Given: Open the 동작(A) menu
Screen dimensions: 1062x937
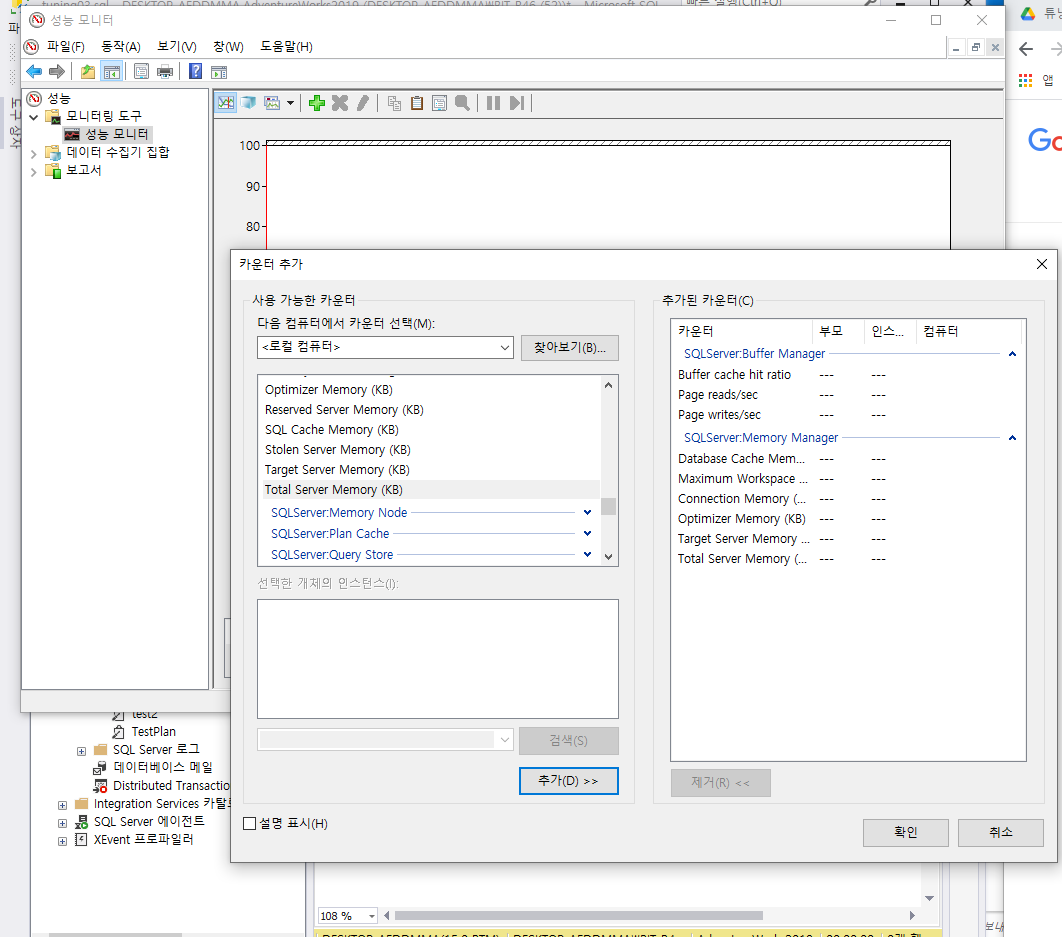Looking at the screenshot, I should pyautogui.click(x=121, y=47).
